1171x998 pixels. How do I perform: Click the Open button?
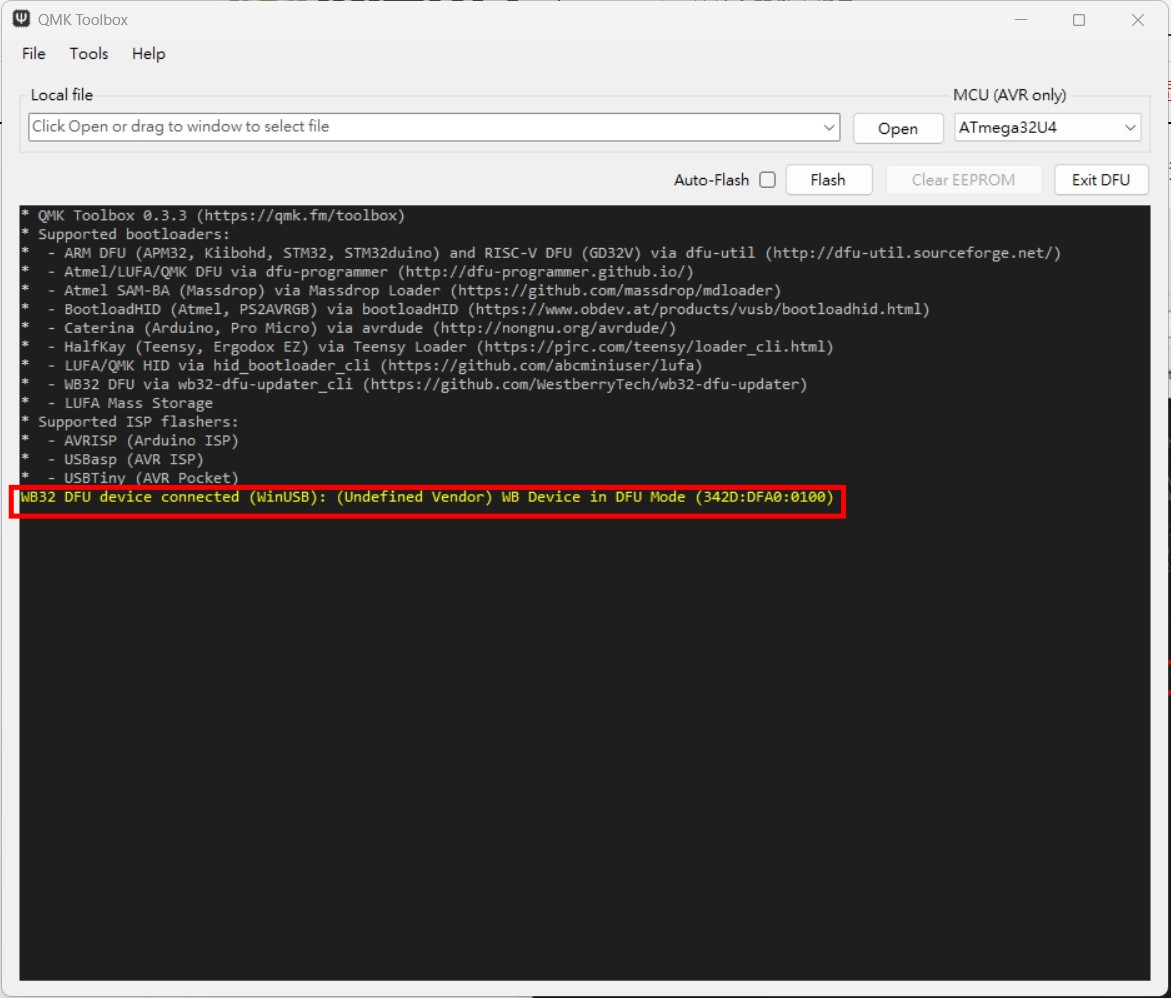coord(898,128)
